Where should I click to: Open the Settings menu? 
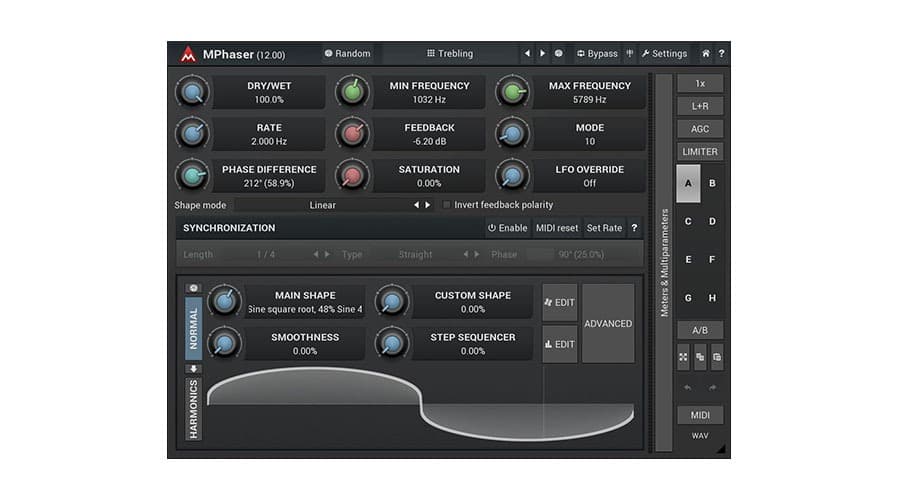[664, 53]
